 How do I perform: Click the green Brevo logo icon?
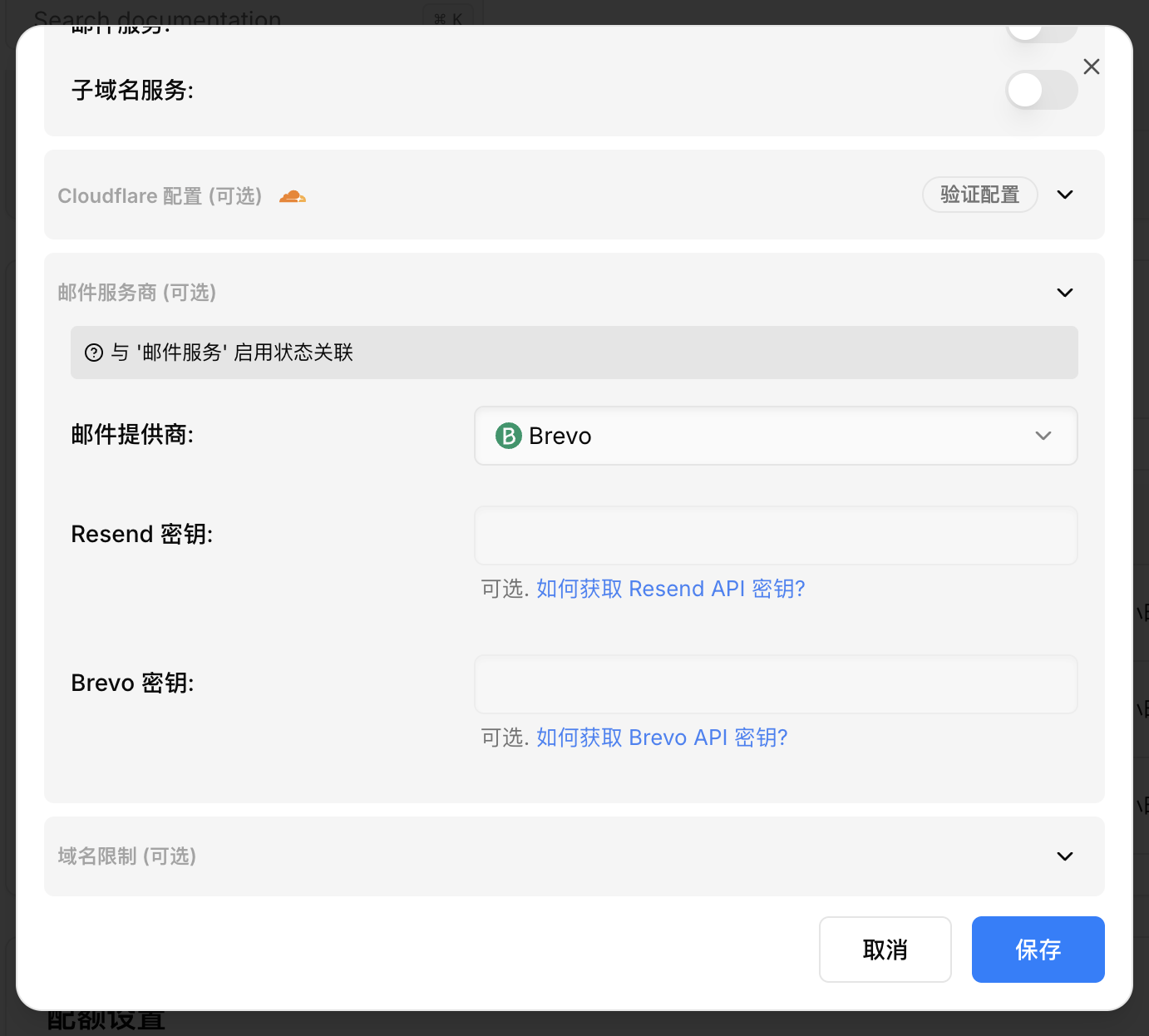pyautogui.click(x=508, y=436)
